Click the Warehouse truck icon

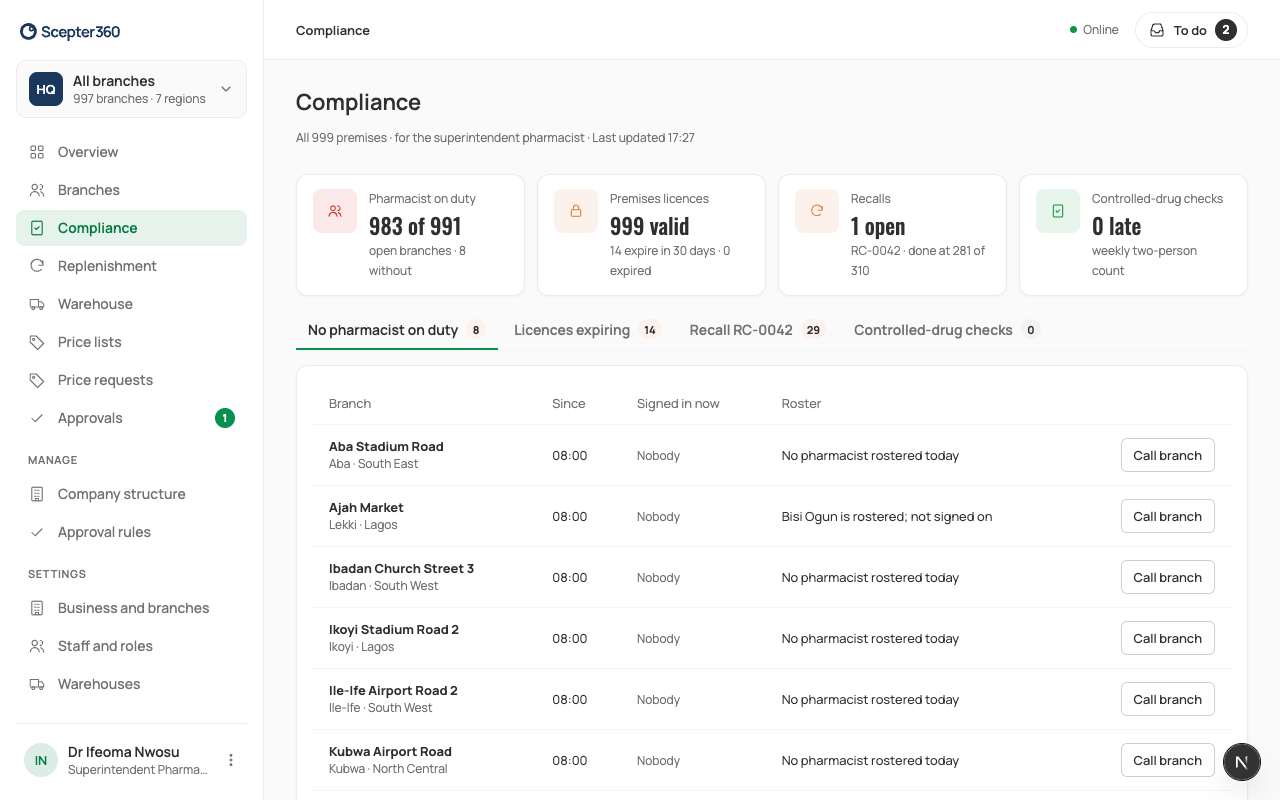[37, 304]
